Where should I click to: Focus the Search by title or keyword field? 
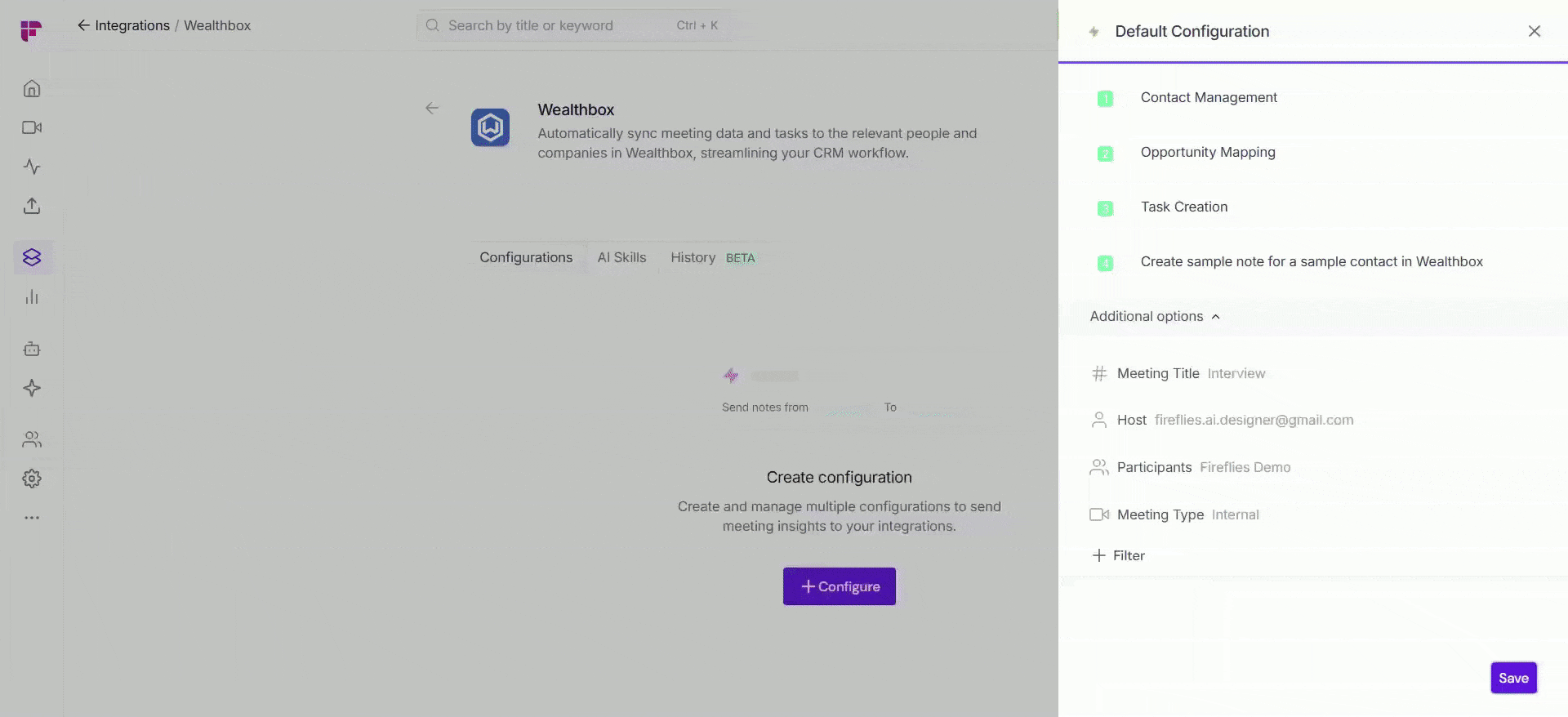pyautogui.click(x=574, y=25)
